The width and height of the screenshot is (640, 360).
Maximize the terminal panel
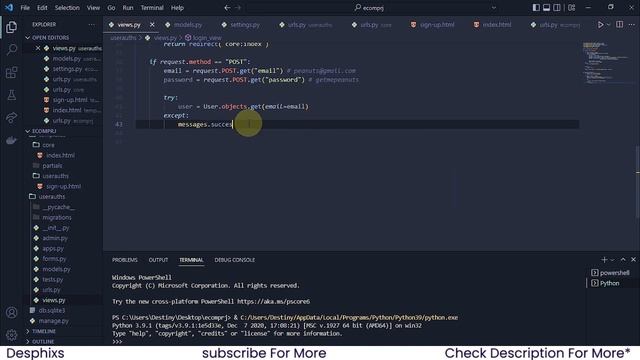[x=623, y=260]
